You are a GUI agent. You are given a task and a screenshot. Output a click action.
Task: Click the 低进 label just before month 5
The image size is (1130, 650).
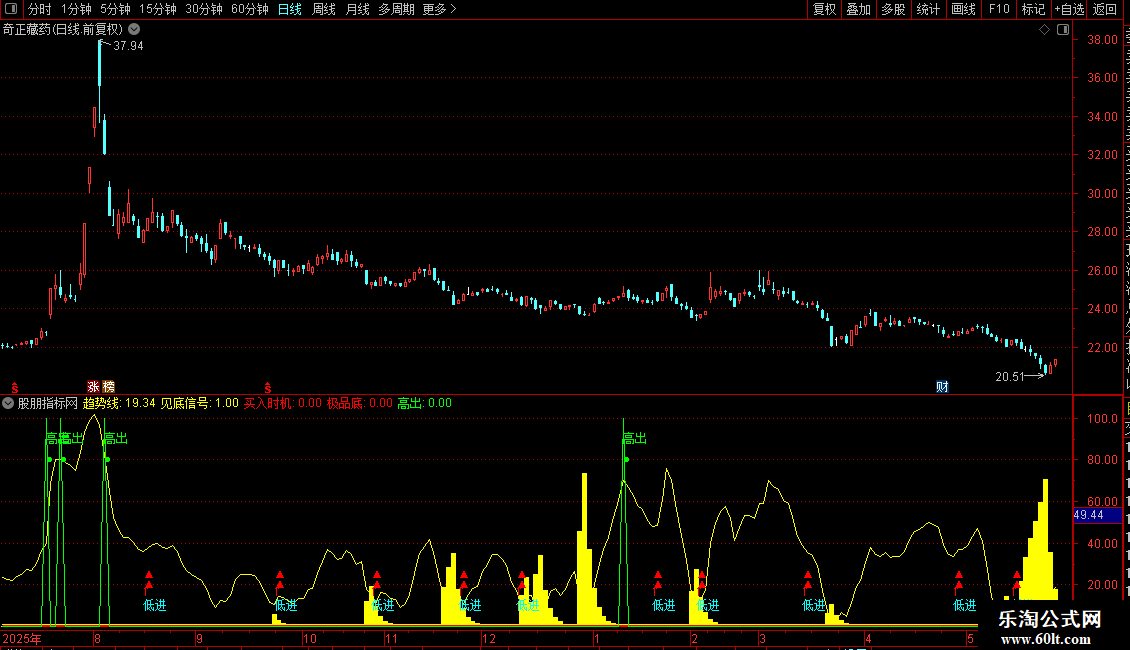(x=964, y=605)
